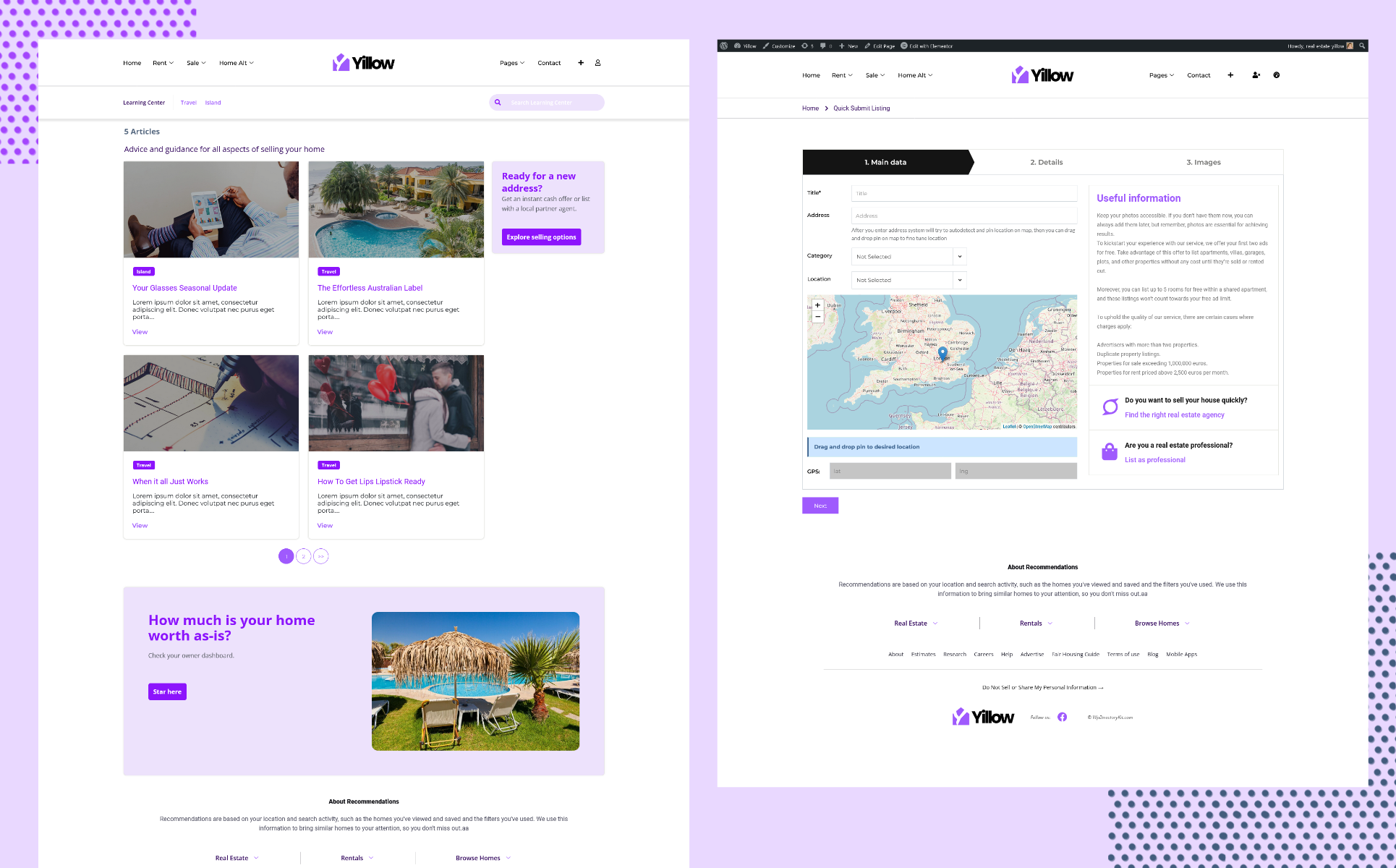Click the WordPress logo in admin bar
This screenshot has width=1396, height=868.
(x=724, y=46)
